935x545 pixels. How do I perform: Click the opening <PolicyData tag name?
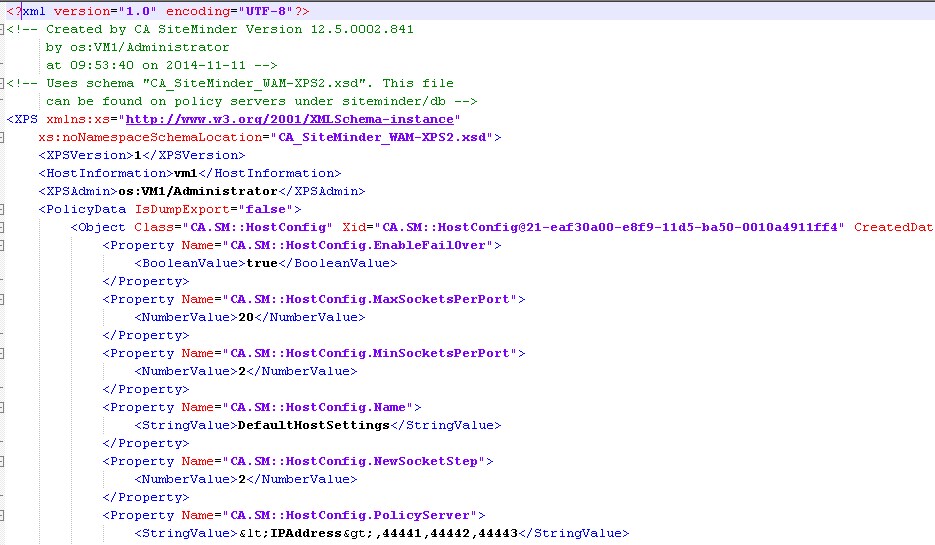pos(82,209)
